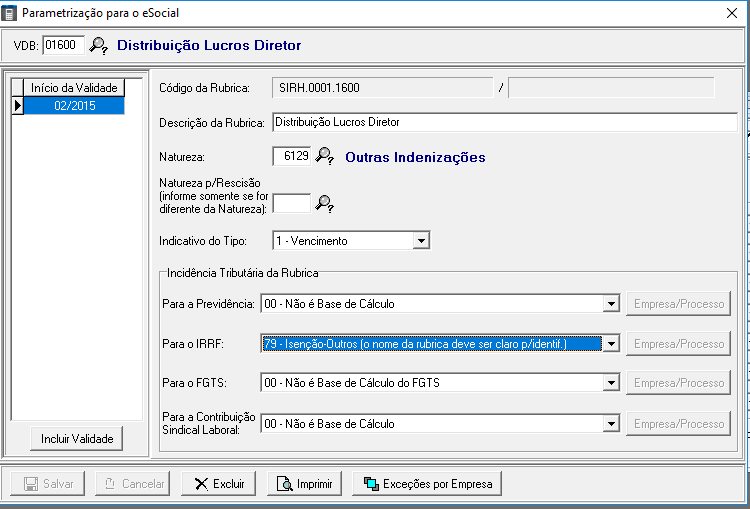Viewport: 750px width, 509px height.
Task: Close the Parametrização para o eSocial window
Action: click(731, 13)
